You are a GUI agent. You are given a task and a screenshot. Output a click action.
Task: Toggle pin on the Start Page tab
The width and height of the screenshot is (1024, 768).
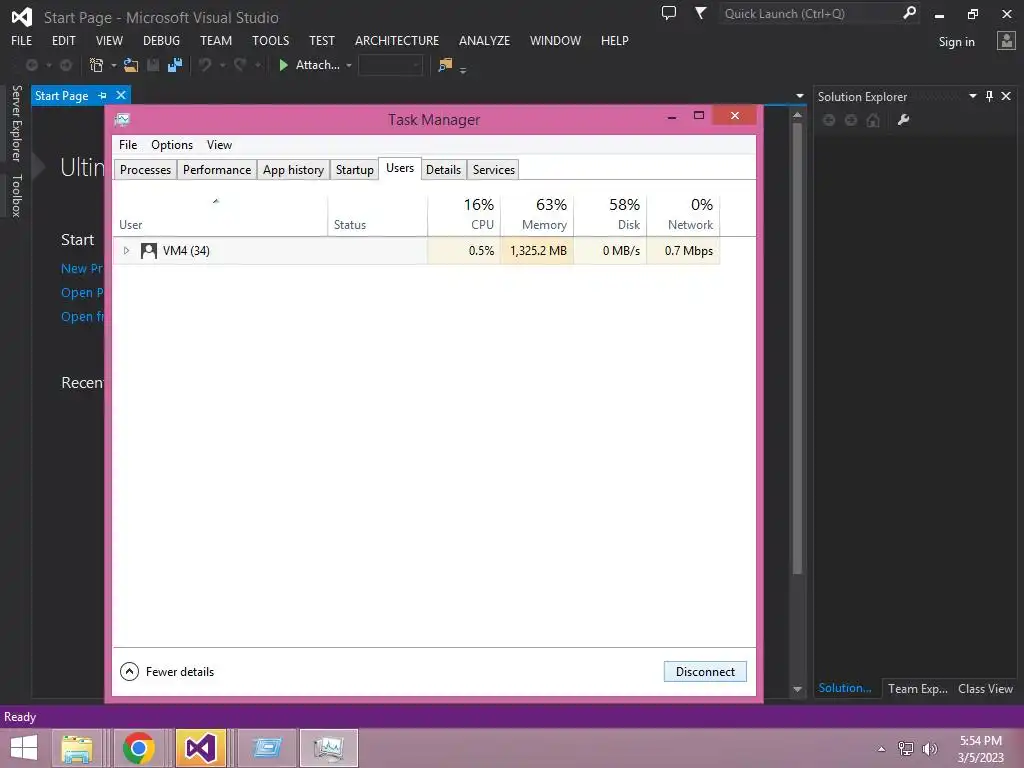pos(103,95)
